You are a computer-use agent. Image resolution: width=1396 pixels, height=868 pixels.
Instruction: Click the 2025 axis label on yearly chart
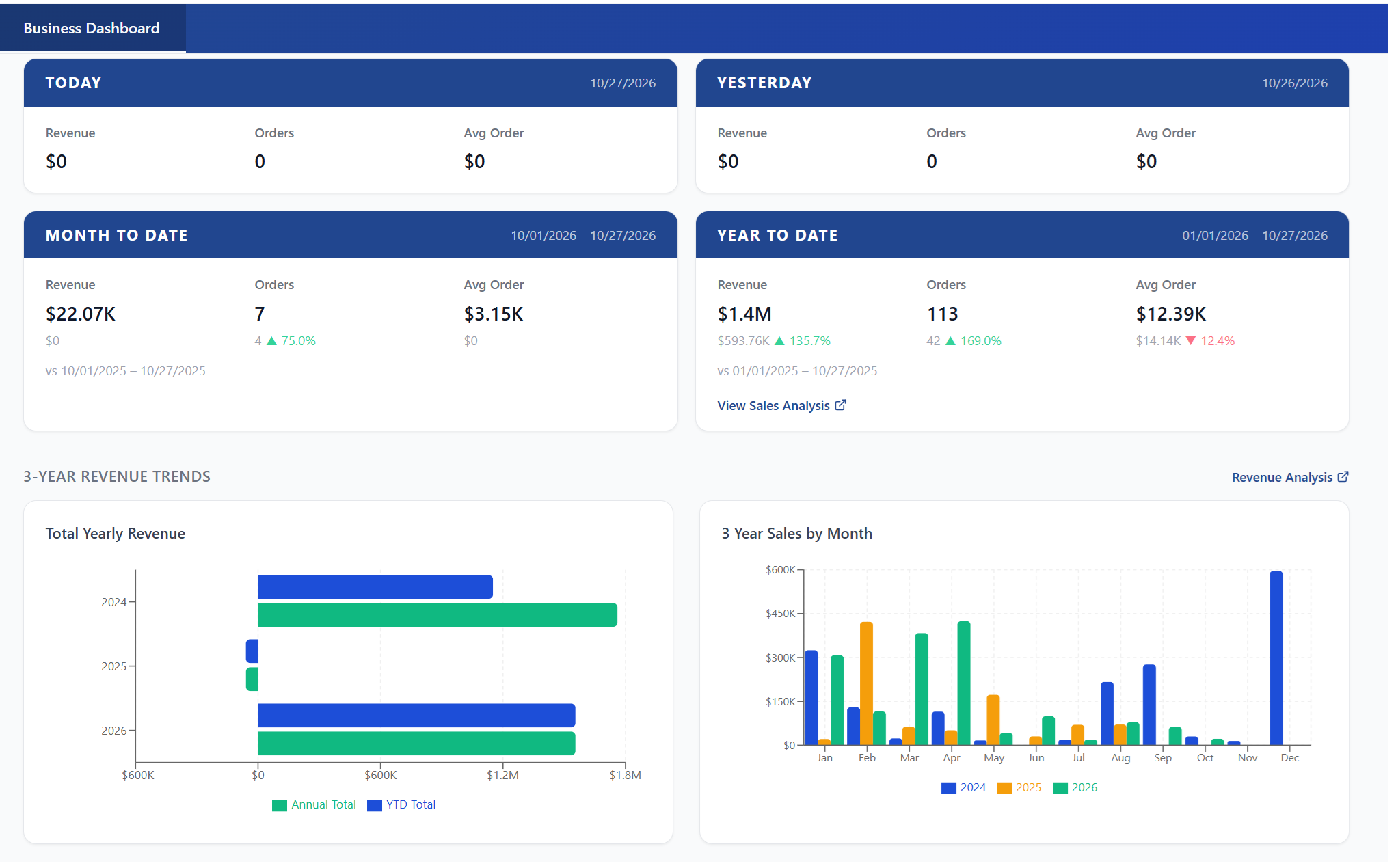tap(114, 666)
